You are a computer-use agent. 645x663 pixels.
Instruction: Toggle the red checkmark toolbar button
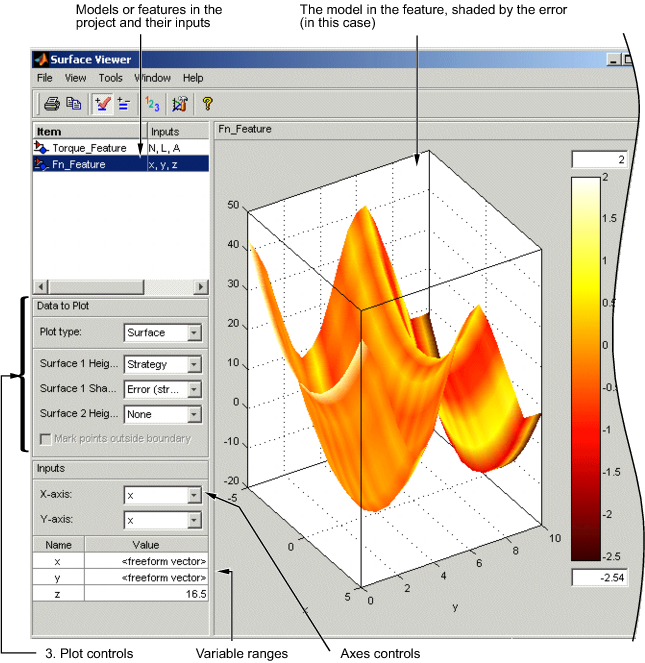point(102,104)
